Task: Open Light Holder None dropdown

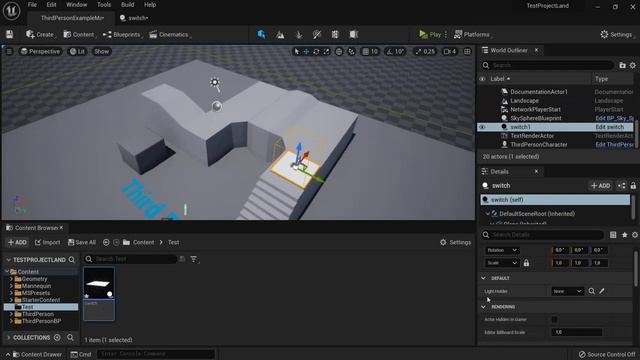Action: (567, 291)
